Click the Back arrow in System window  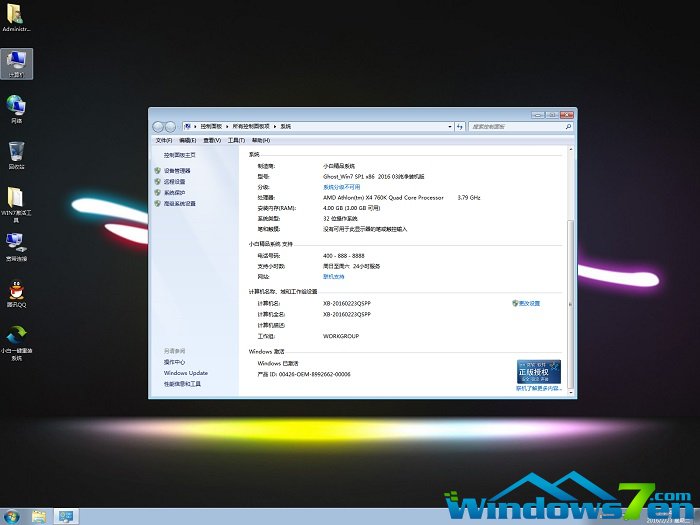click(158, 127)
